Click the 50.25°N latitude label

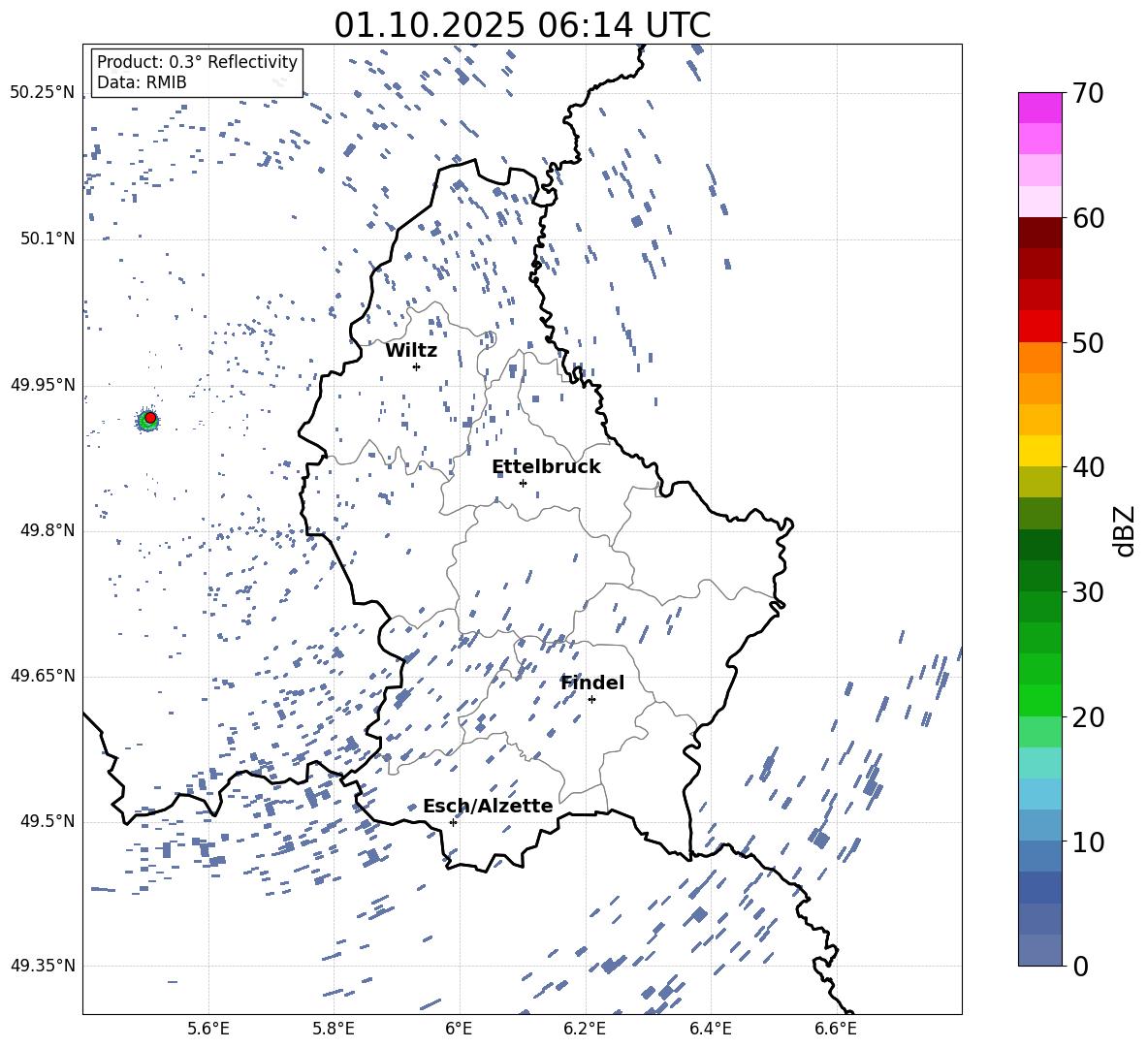43,93
